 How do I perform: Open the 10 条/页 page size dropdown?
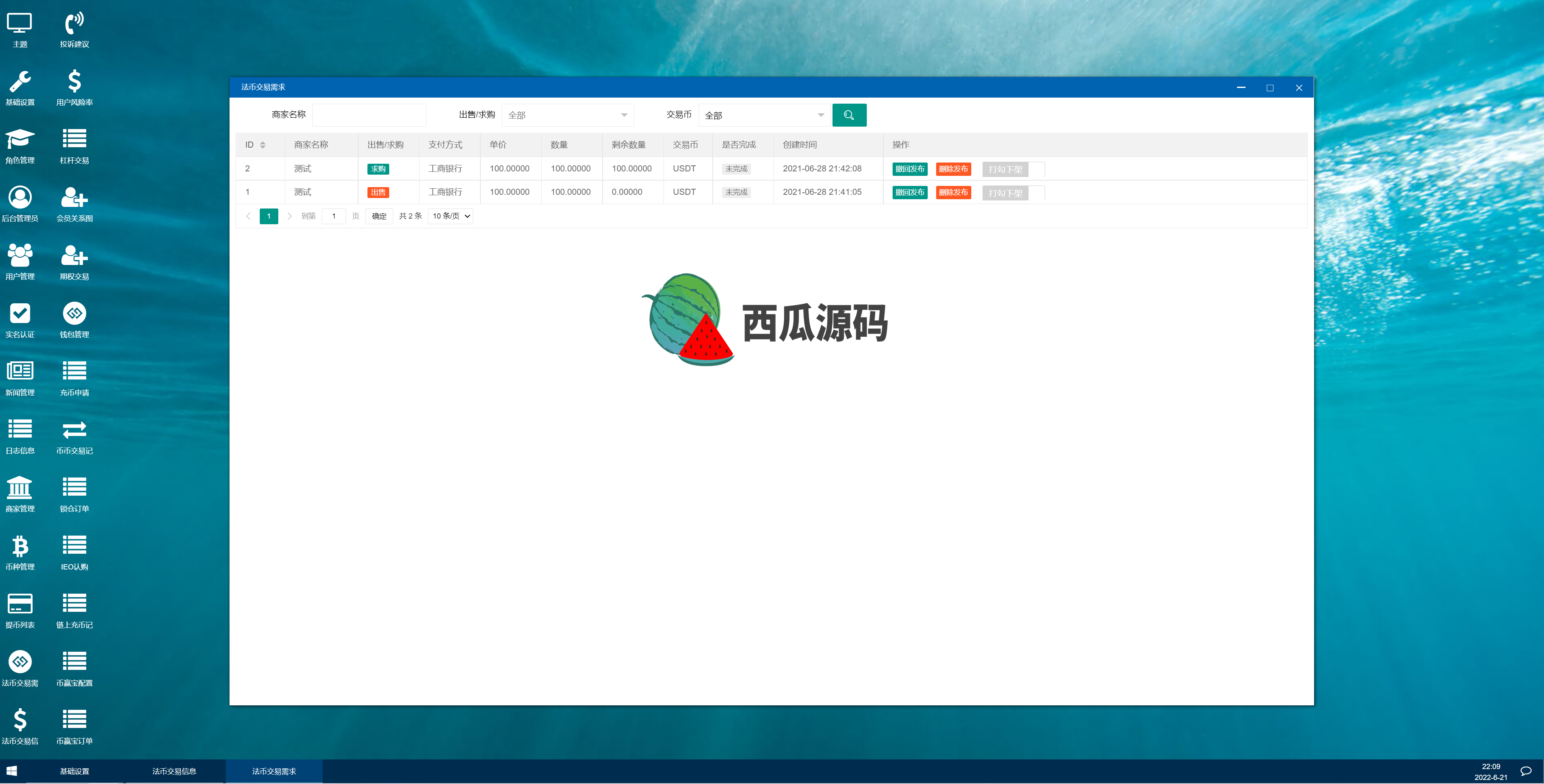(451, 217)
